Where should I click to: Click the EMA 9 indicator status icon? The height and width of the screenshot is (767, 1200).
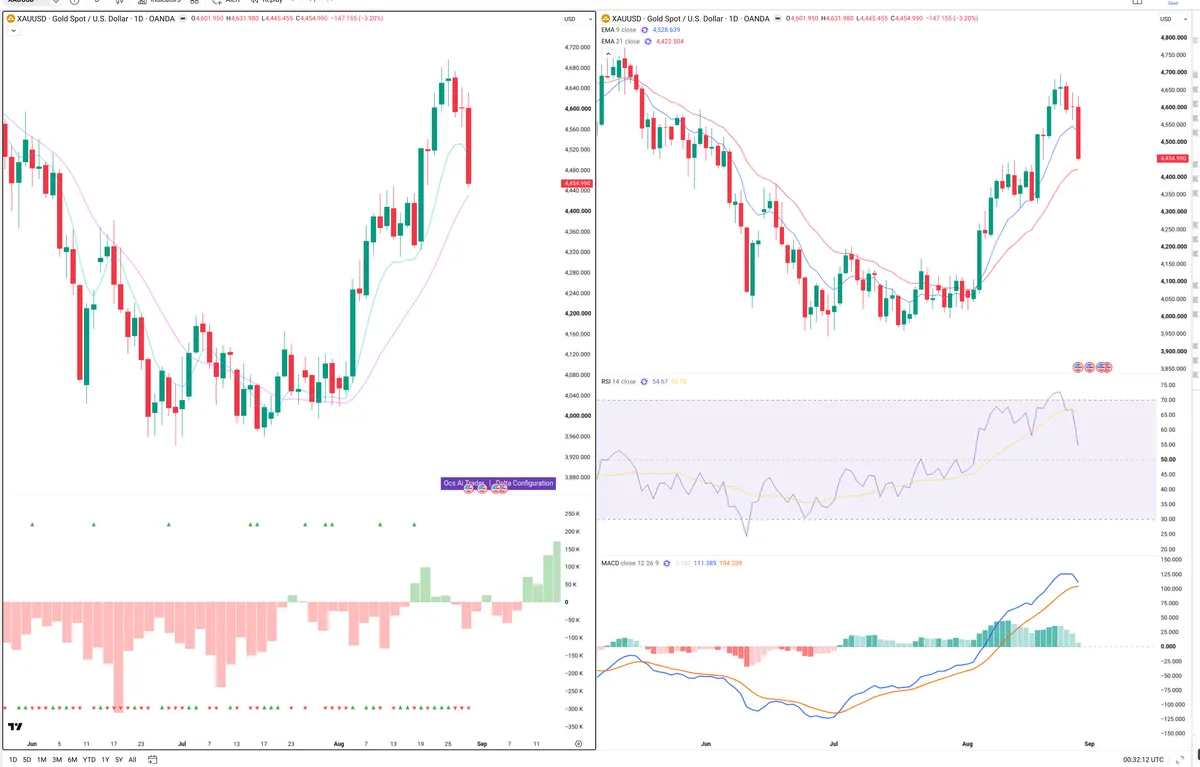[647, 31]
